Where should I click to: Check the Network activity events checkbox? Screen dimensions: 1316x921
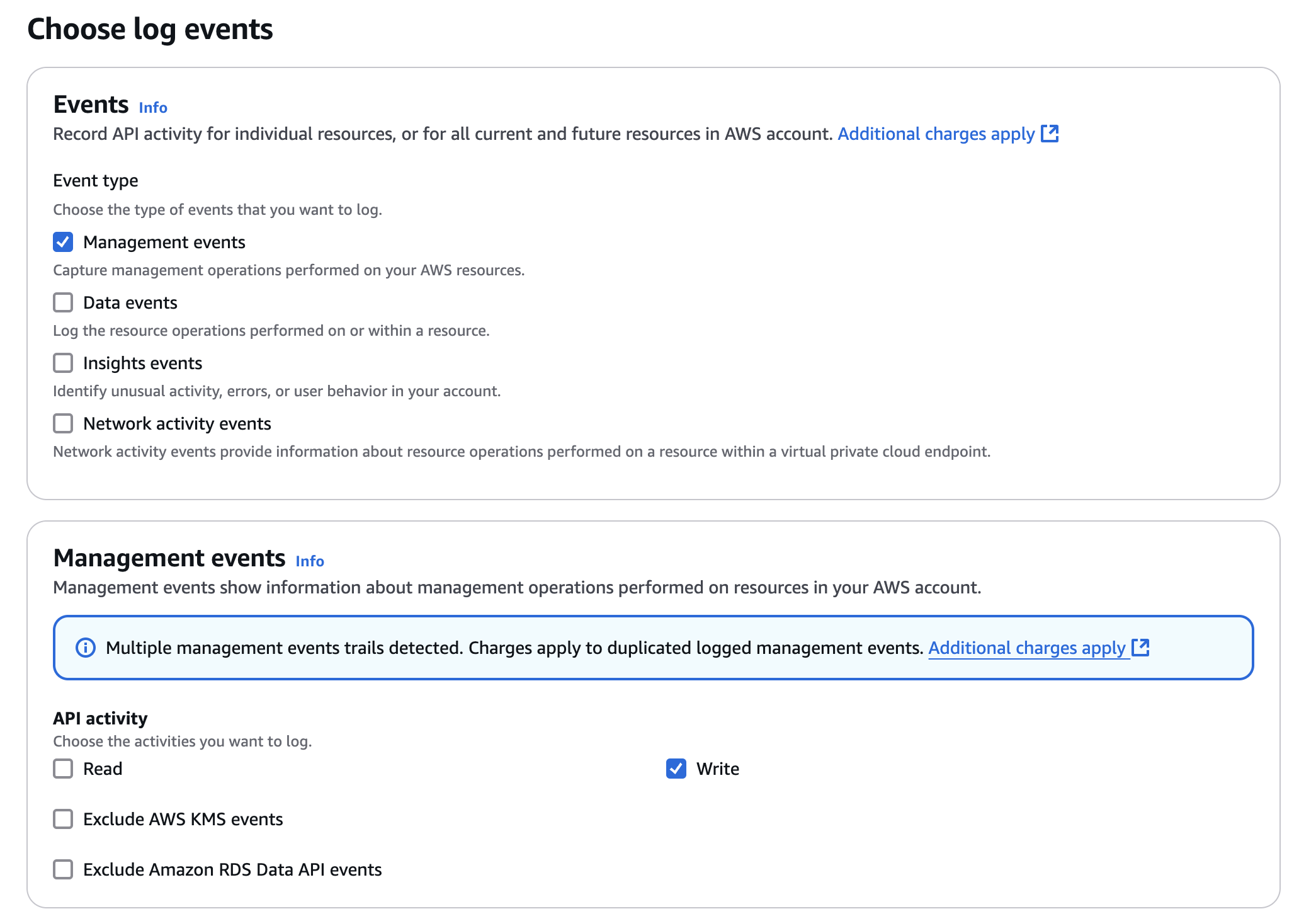62,423
